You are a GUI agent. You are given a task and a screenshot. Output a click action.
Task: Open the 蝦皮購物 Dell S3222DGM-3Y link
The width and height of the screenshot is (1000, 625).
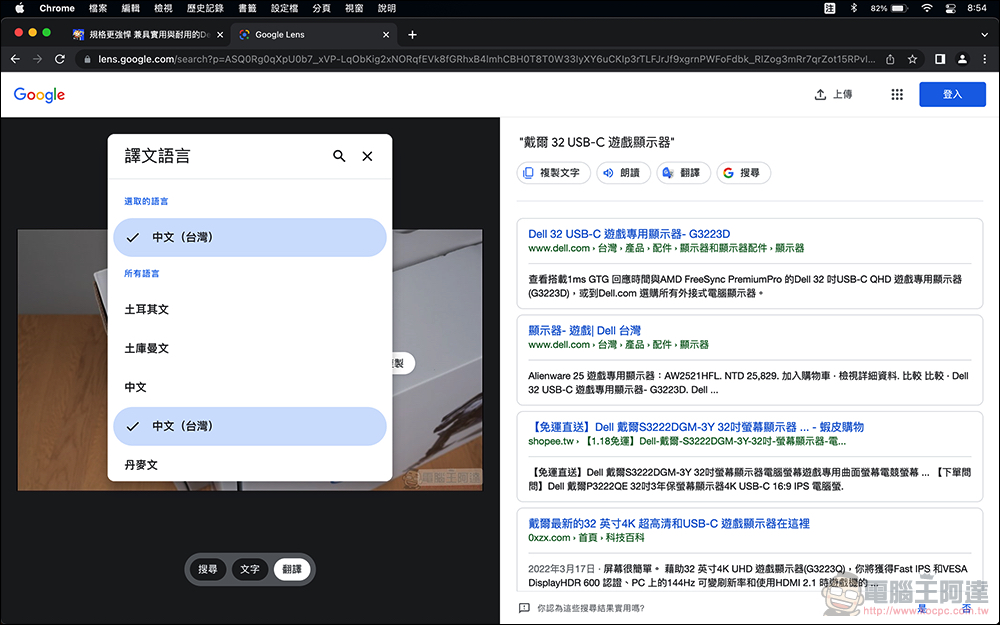(x=696, y=427)
